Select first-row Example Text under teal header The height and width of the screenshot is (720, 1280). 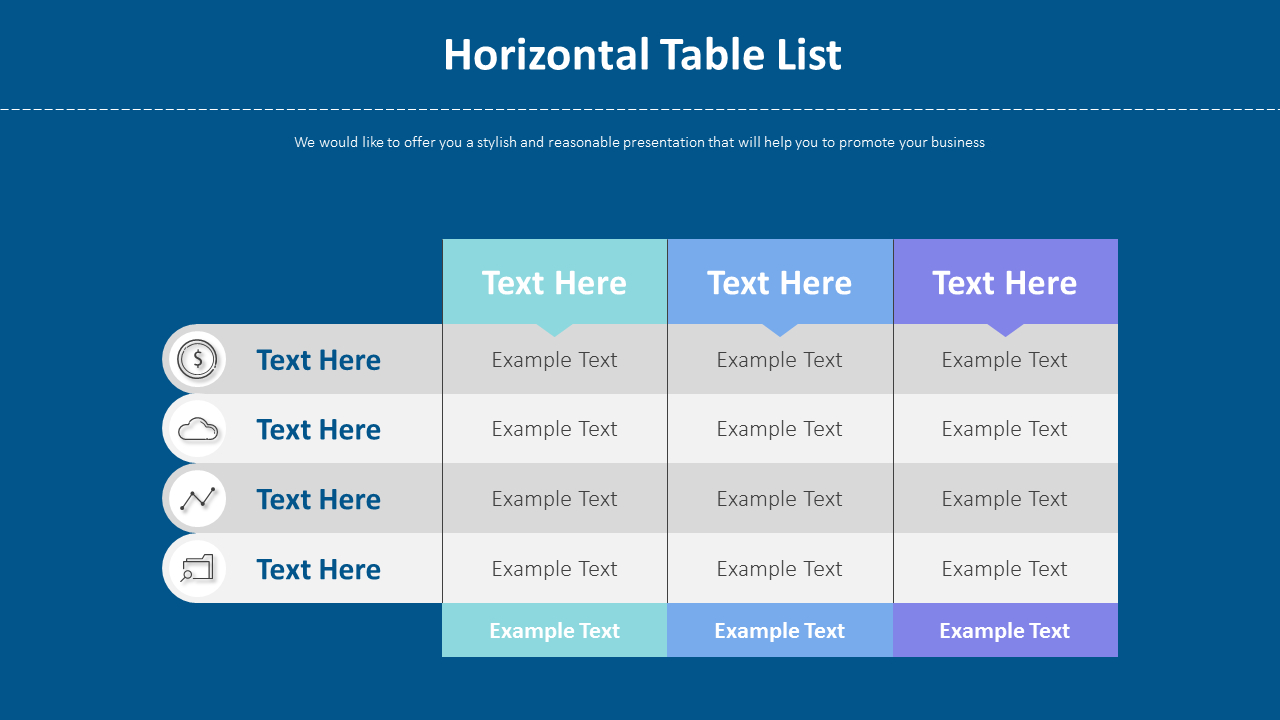pyautogui.click(x=555, y=360)
